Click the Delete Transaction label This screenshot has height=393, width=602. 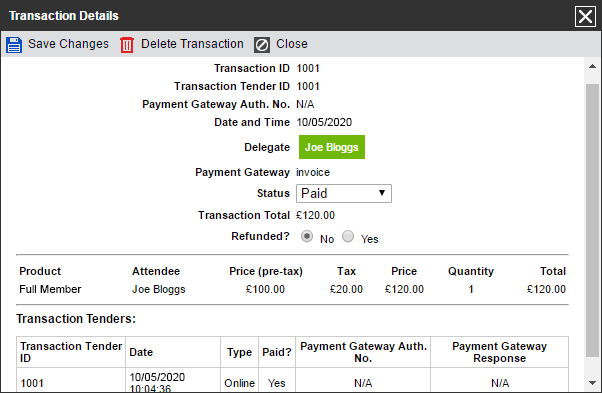click(x=192, y=44)
